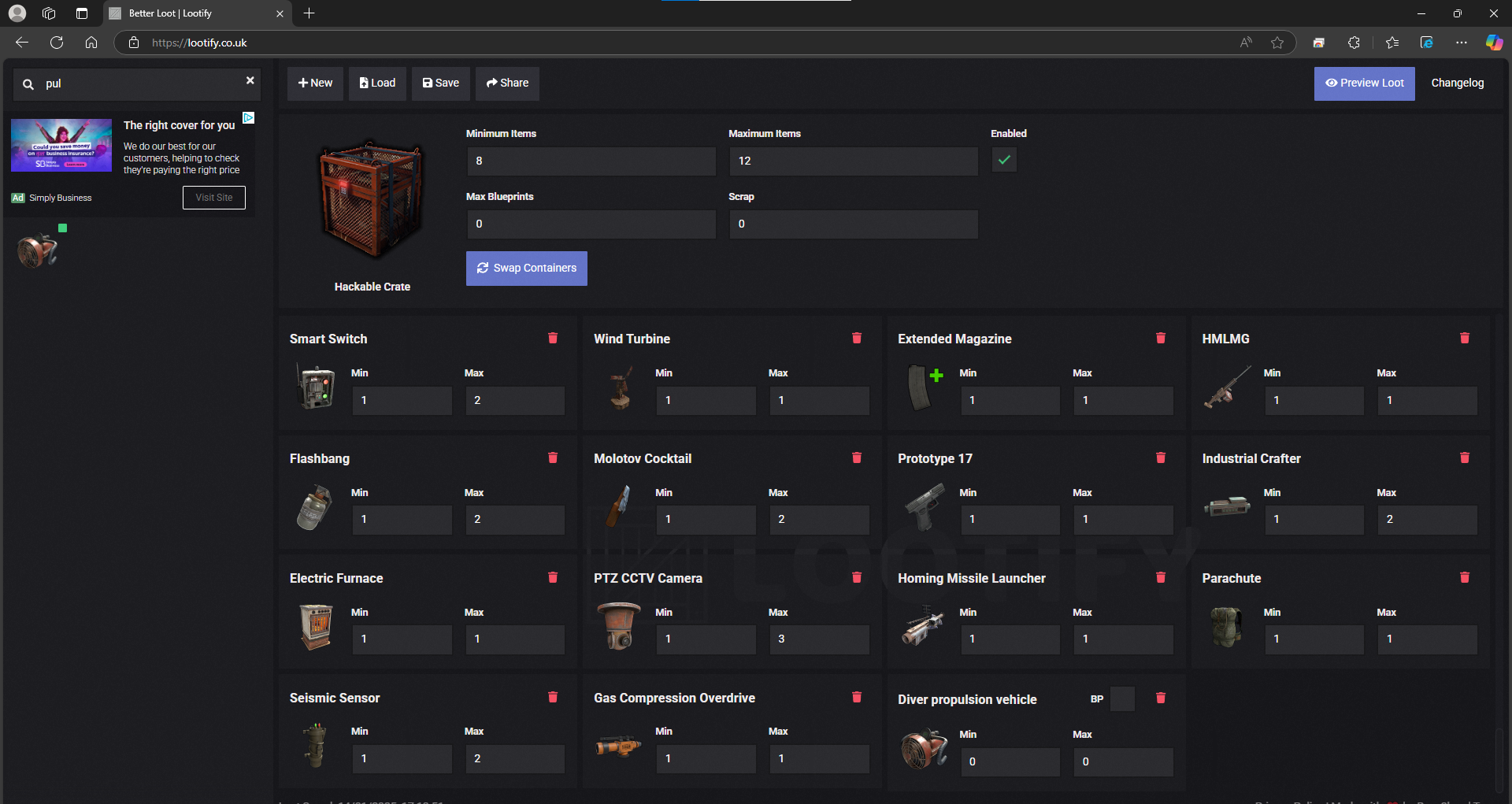Click the PTZ CCTV Camera image
Image resolution: width=1512 pixels, height=804 pixels.
(x=619, y=625)
